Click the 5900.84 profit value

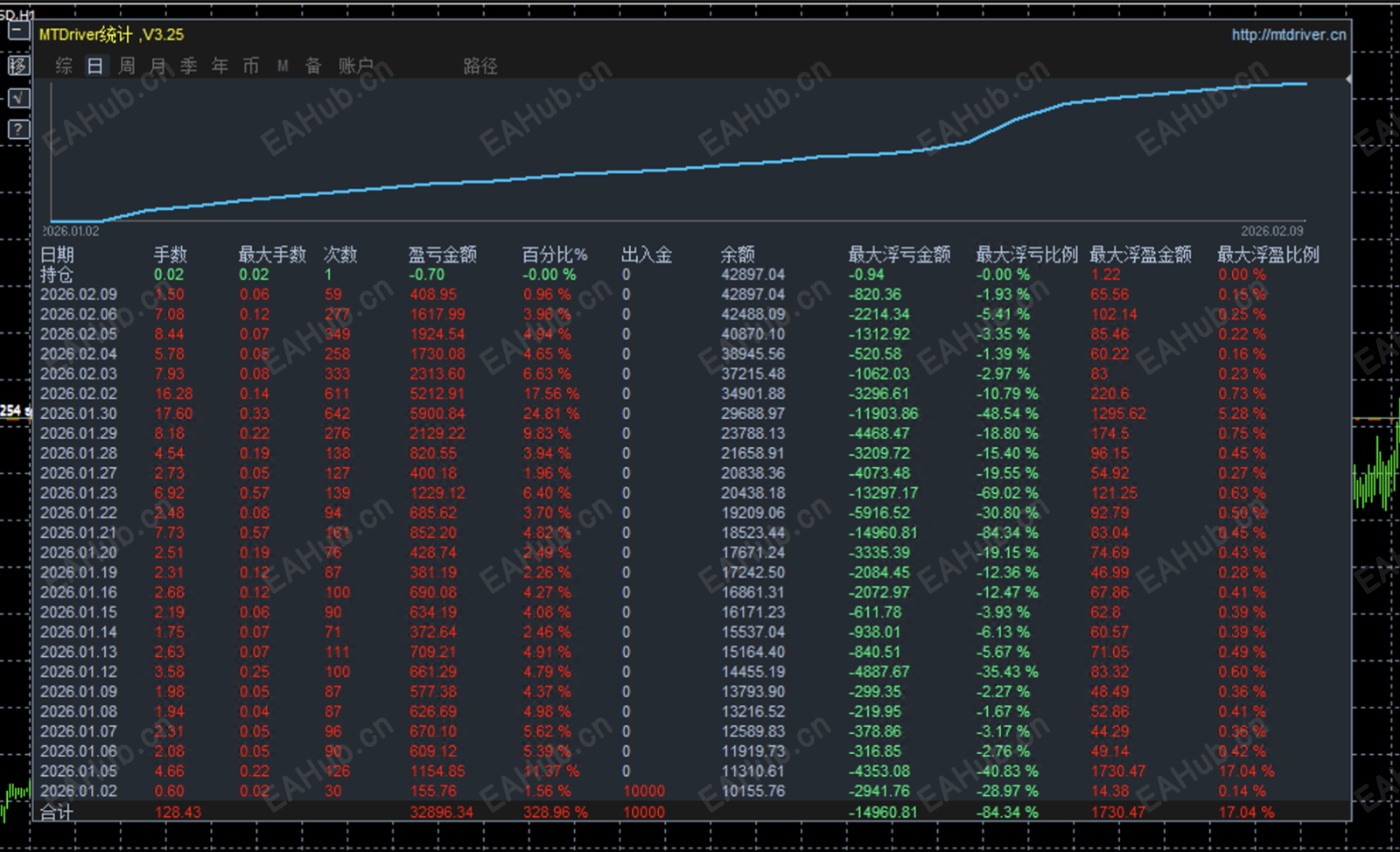click(x=437, y=414)
